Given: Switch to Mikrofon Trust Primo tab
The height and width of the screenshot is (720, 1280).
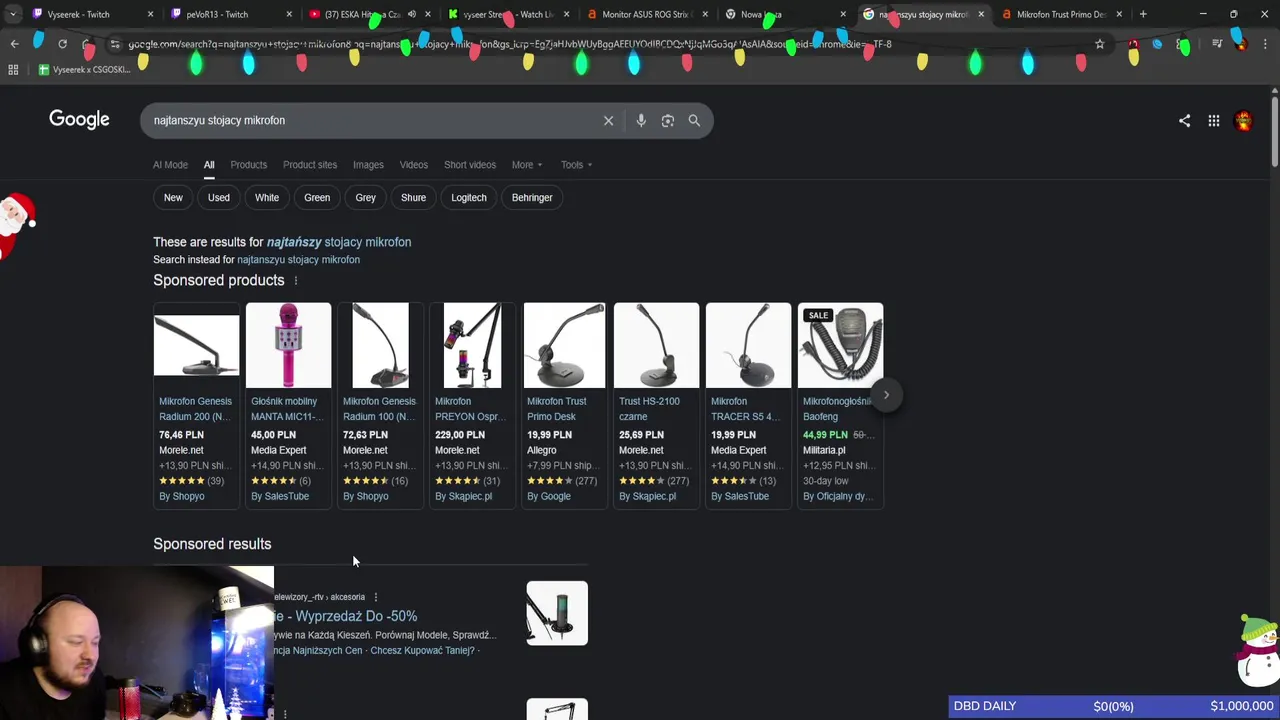Looking at the screenshot, I should tap(1060, 14).
